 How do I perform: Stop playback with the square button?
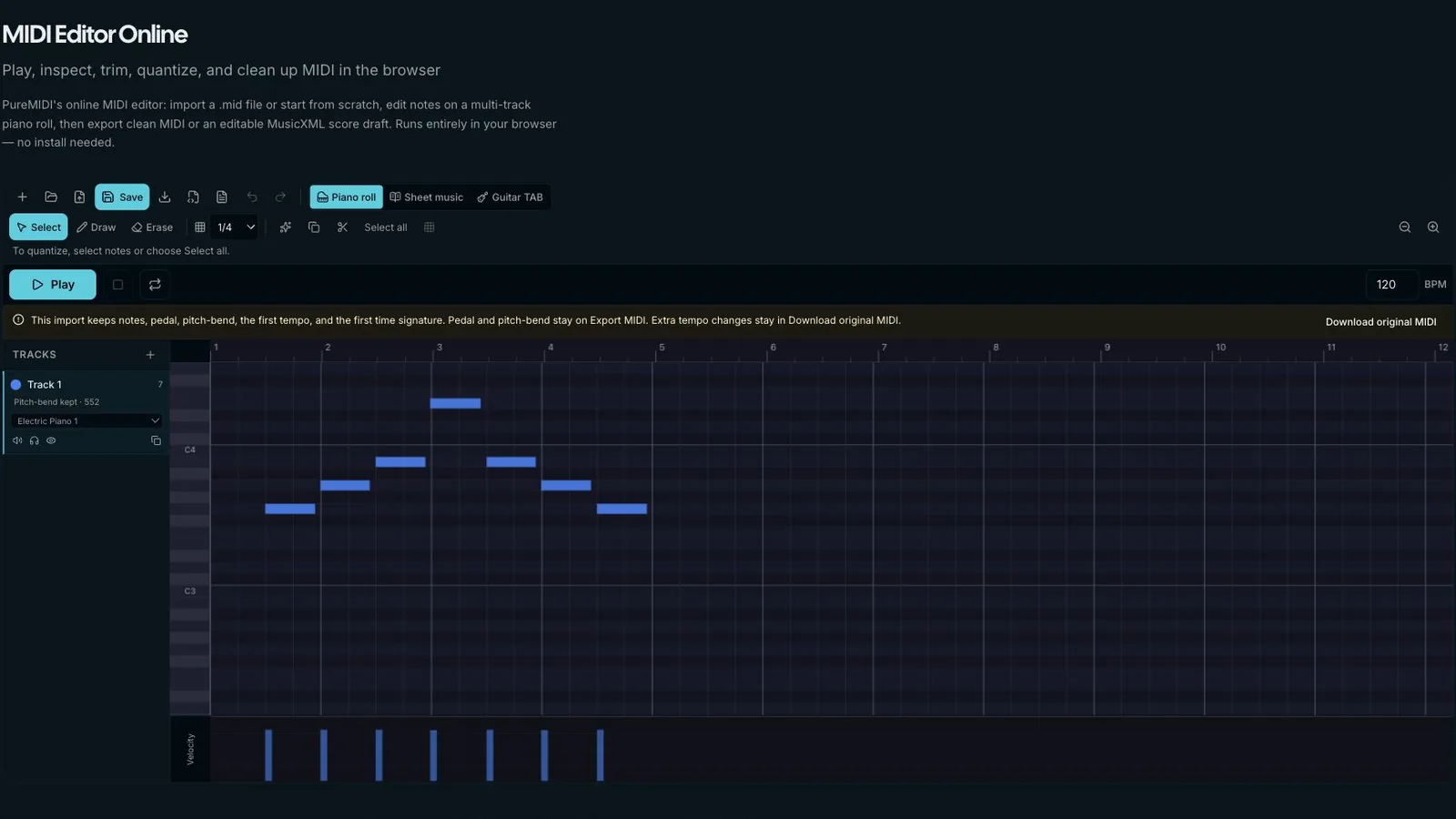tap(117, 284)
